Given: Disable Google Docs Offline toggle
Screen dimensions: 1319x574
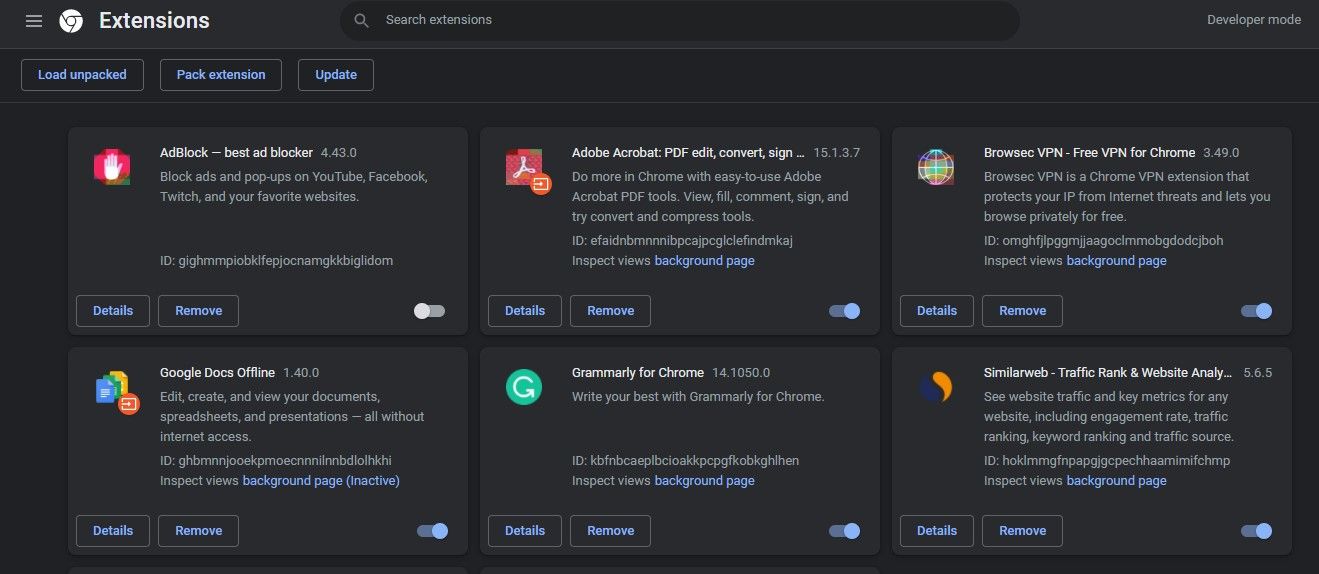Looking at the screenshot, I should [432, 531].
